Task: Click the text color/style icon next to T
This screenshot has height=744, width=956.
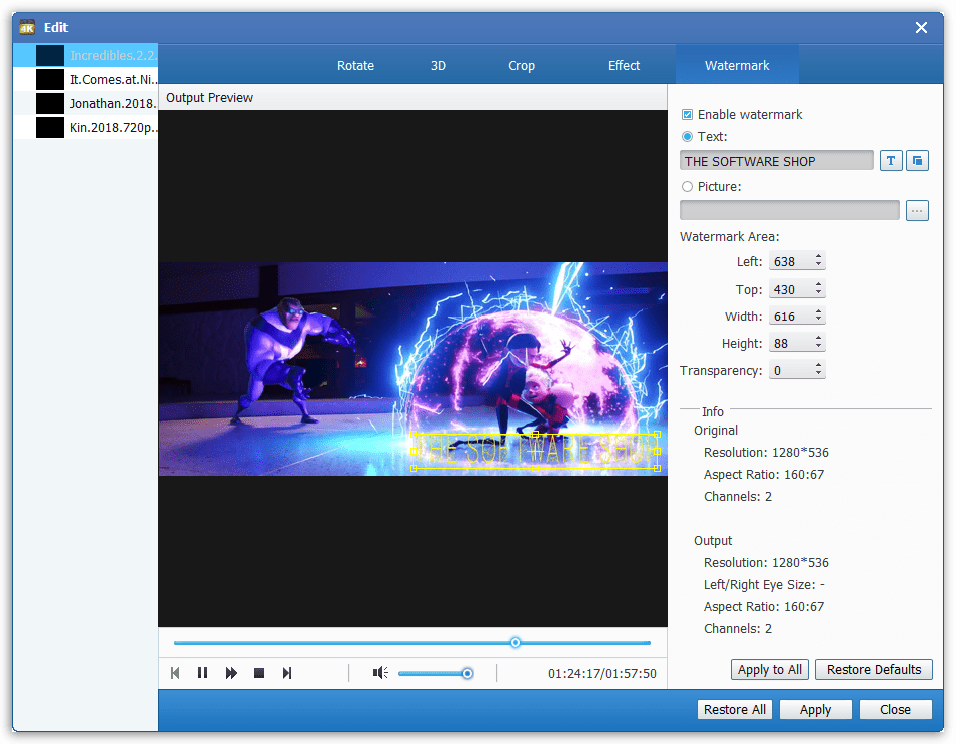Action: [x=917, y=160]
